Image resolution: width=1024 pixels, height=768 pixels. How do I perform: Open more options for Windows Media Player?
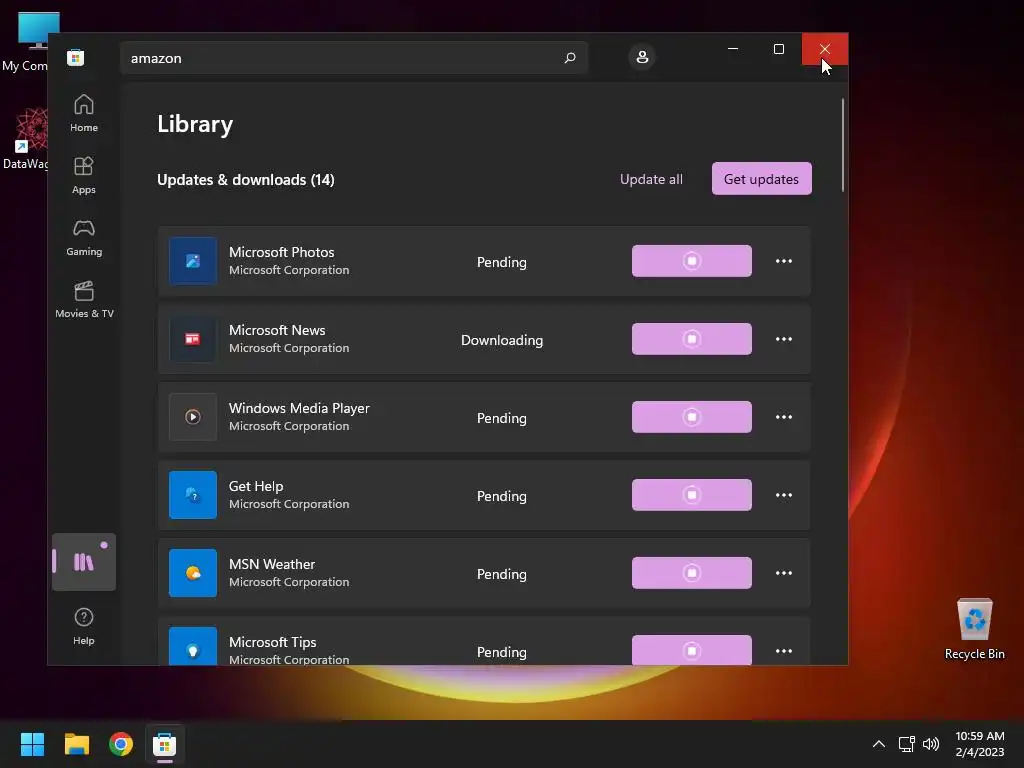coord(784,417)
